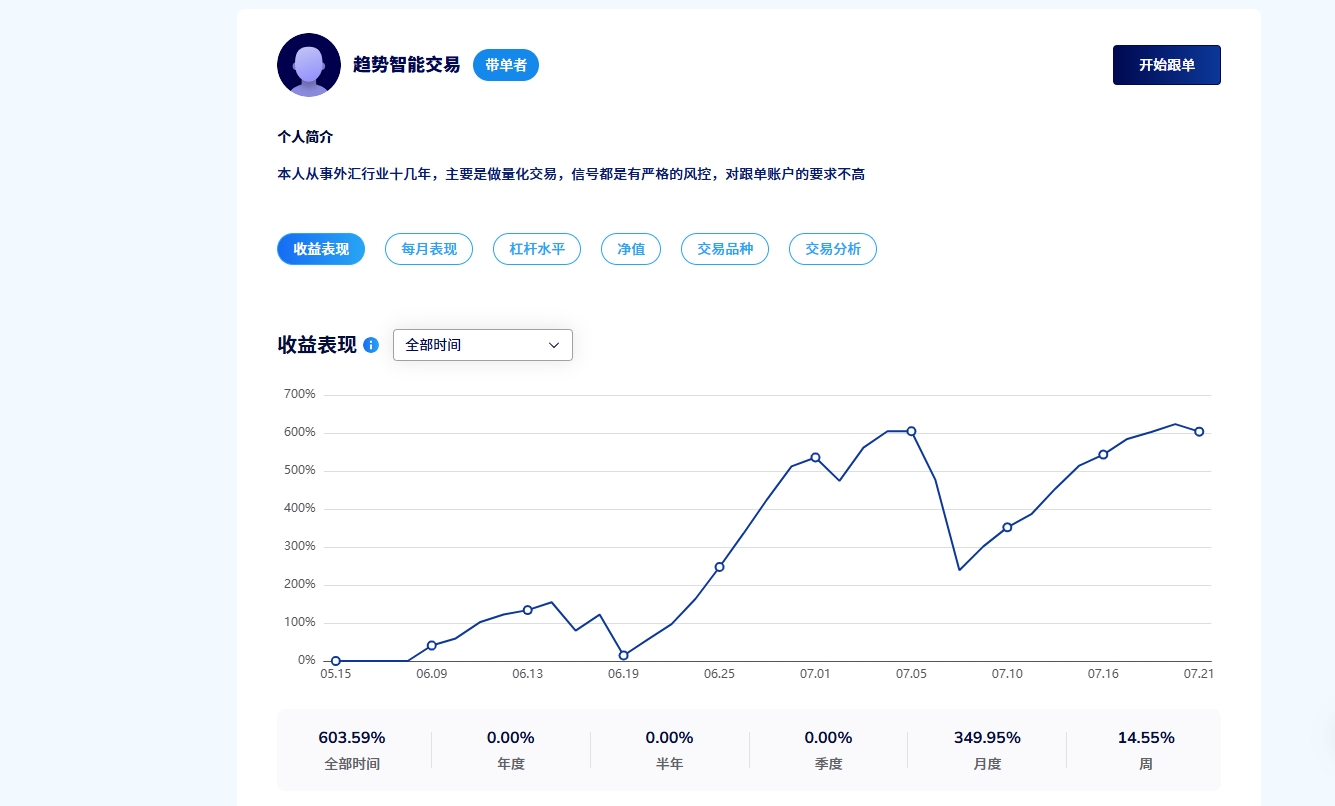Go to the 交易分析 tab
Viewport: 1335px width, 806px height.
point(833,249)
